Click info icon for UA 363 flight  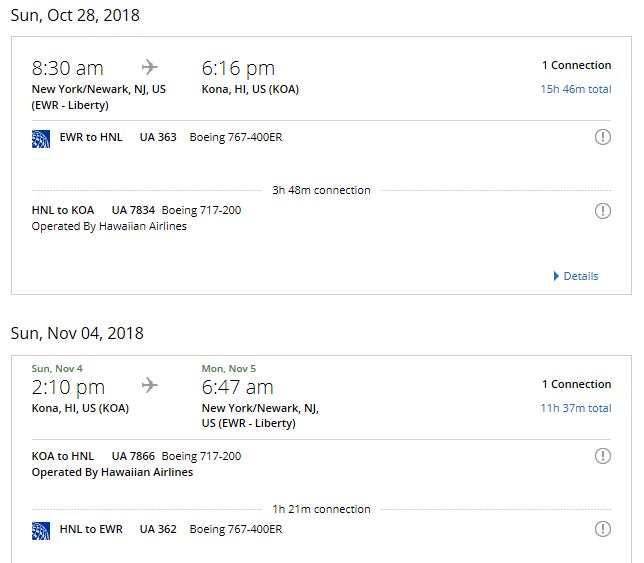602,137
